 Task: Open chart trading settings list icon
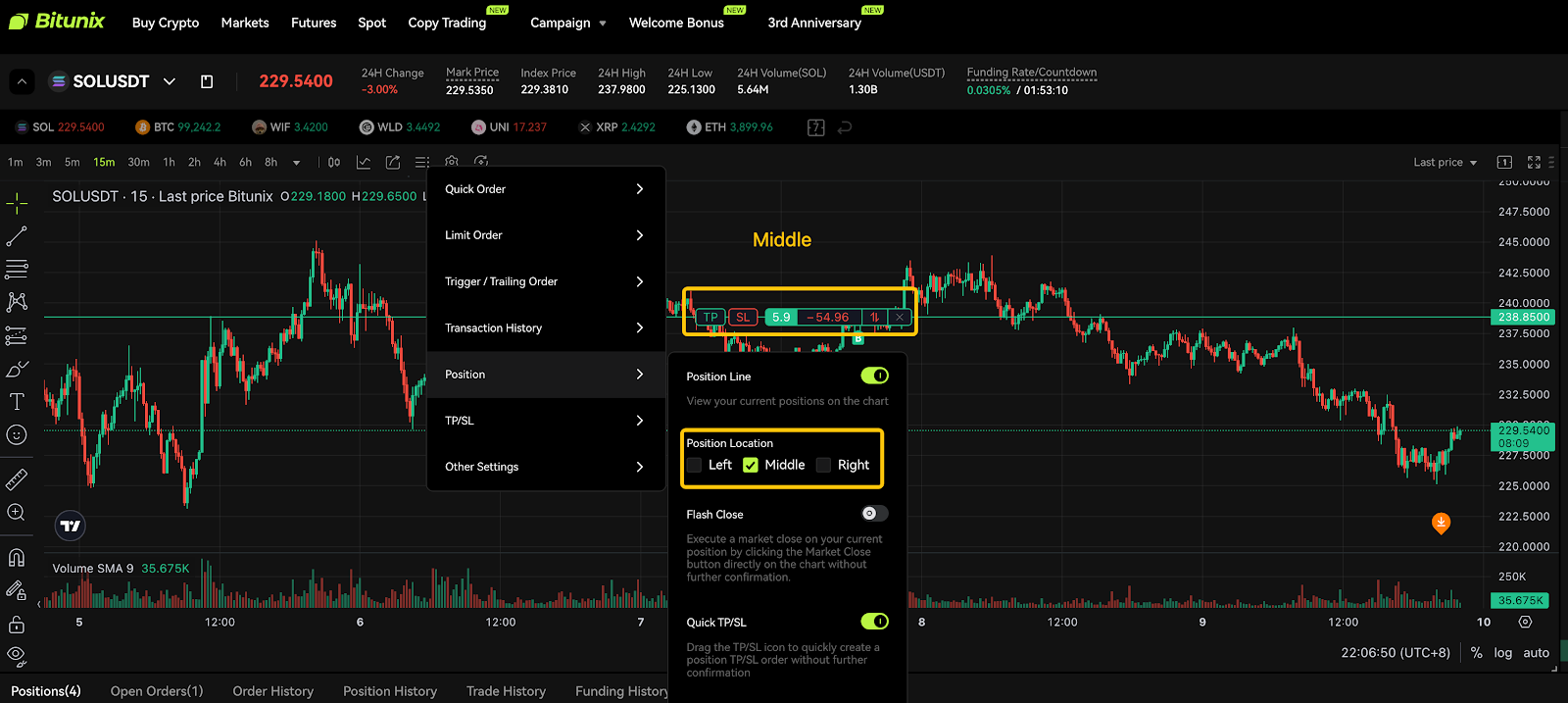click(x=422, y=162)
